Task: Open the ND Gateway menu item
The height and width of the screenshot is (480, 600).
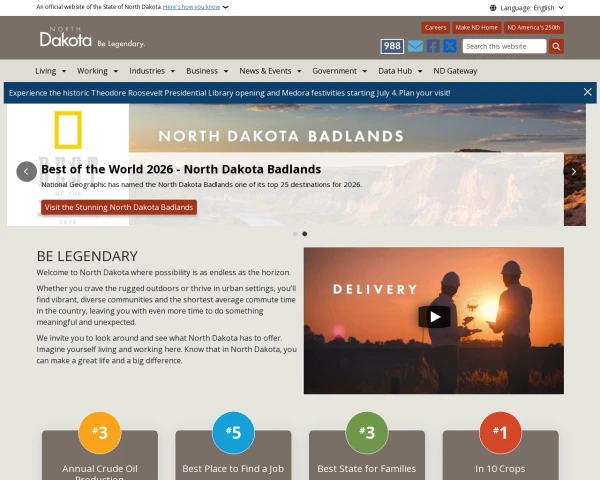Action: point(455,71)
